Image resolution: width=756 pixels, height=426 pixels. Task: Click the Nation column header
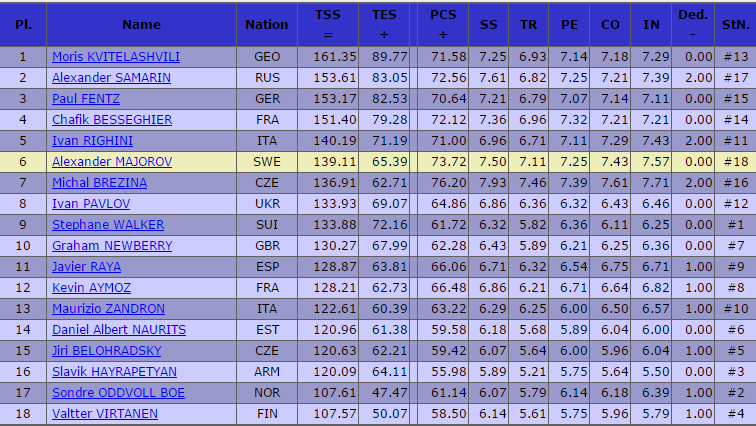point(267,25)
